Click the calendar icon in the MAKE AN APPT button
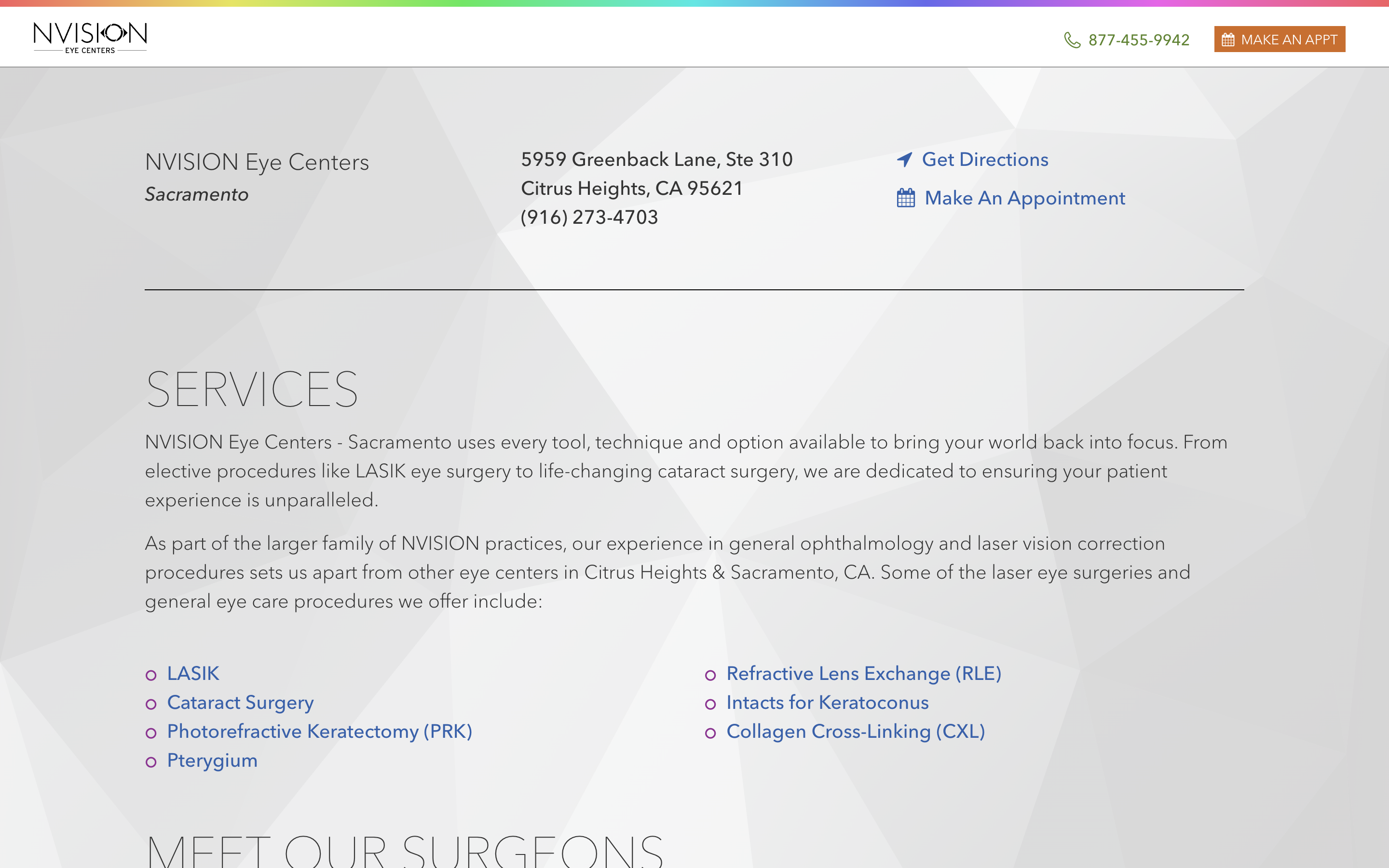Image resolution: width=1389 pixels, height=868 pixels. [1228, 40]
